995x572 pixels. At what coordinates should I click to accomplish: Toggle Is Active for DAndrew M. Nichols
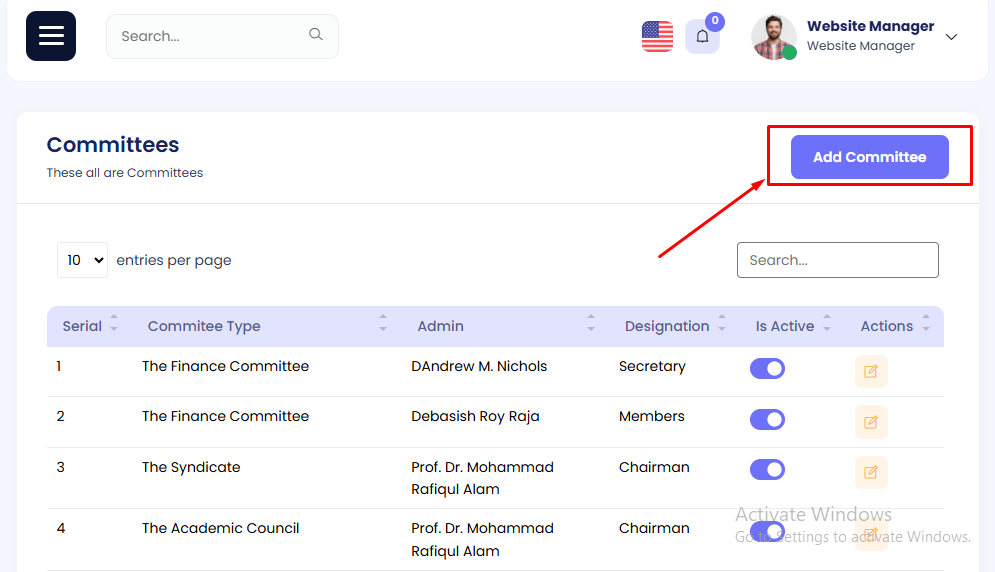767,369
